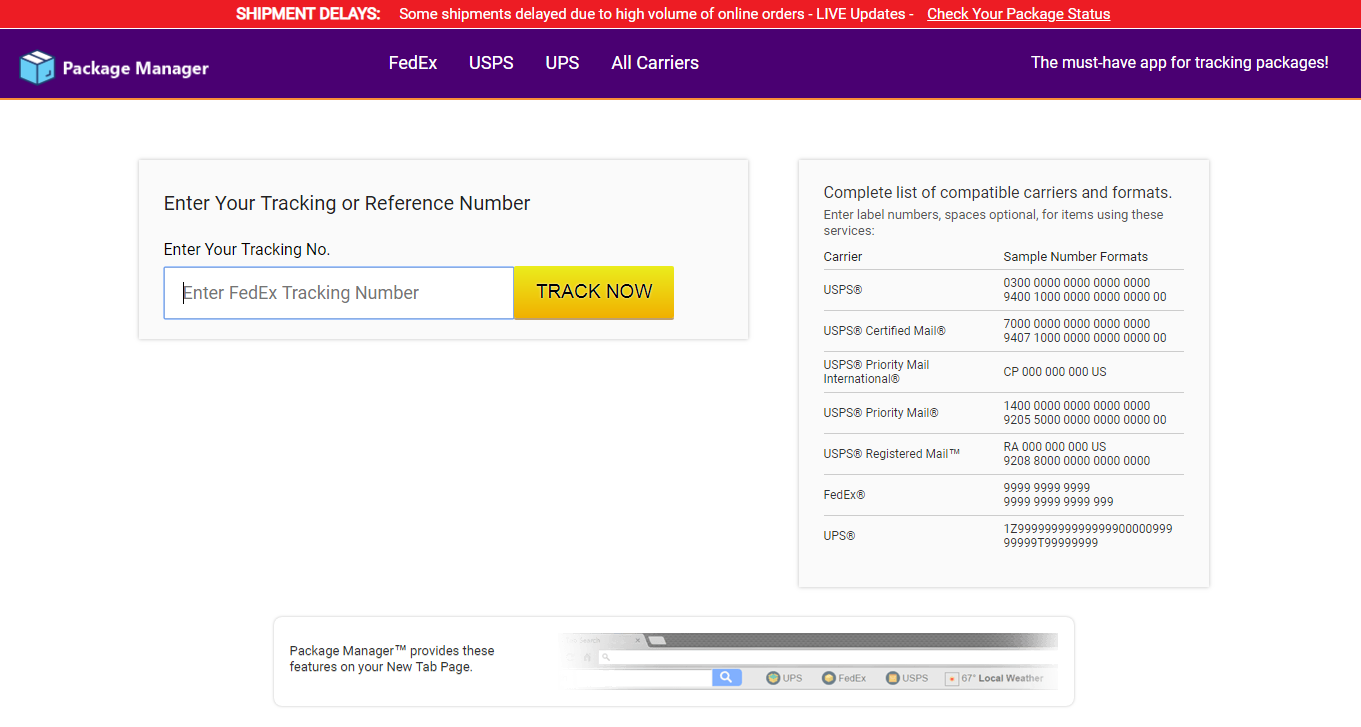Click the USPS icon in the toolbar preview
This screenshot has height=727, width=1361.
893,678
